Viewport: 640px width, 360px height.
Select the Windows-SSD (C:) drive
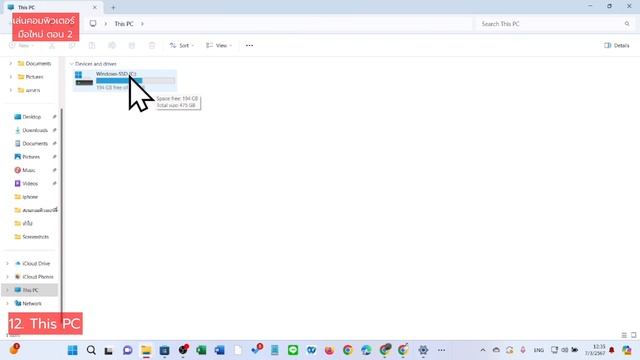pyautogui.click(x=124, y=81)
